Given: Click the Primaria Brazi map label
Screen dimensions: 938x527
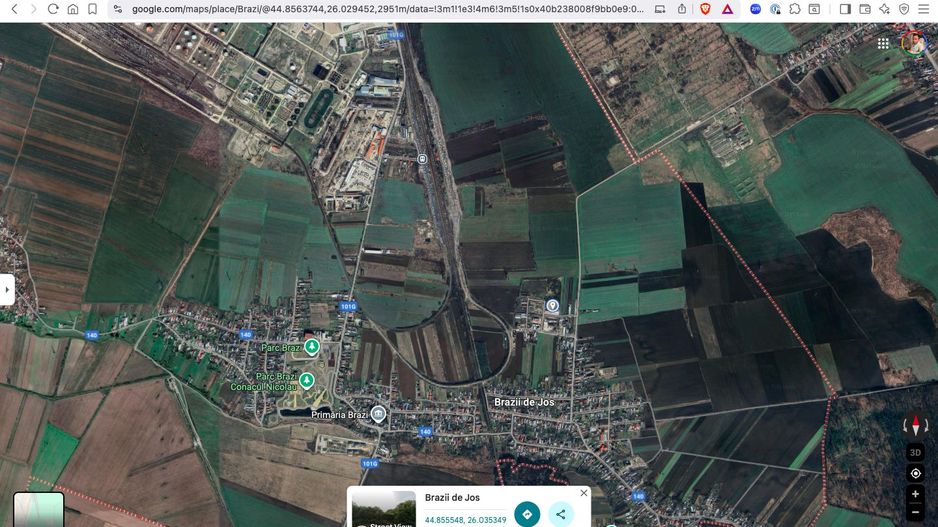Looking at the screenshot, I should click(339, 415).
